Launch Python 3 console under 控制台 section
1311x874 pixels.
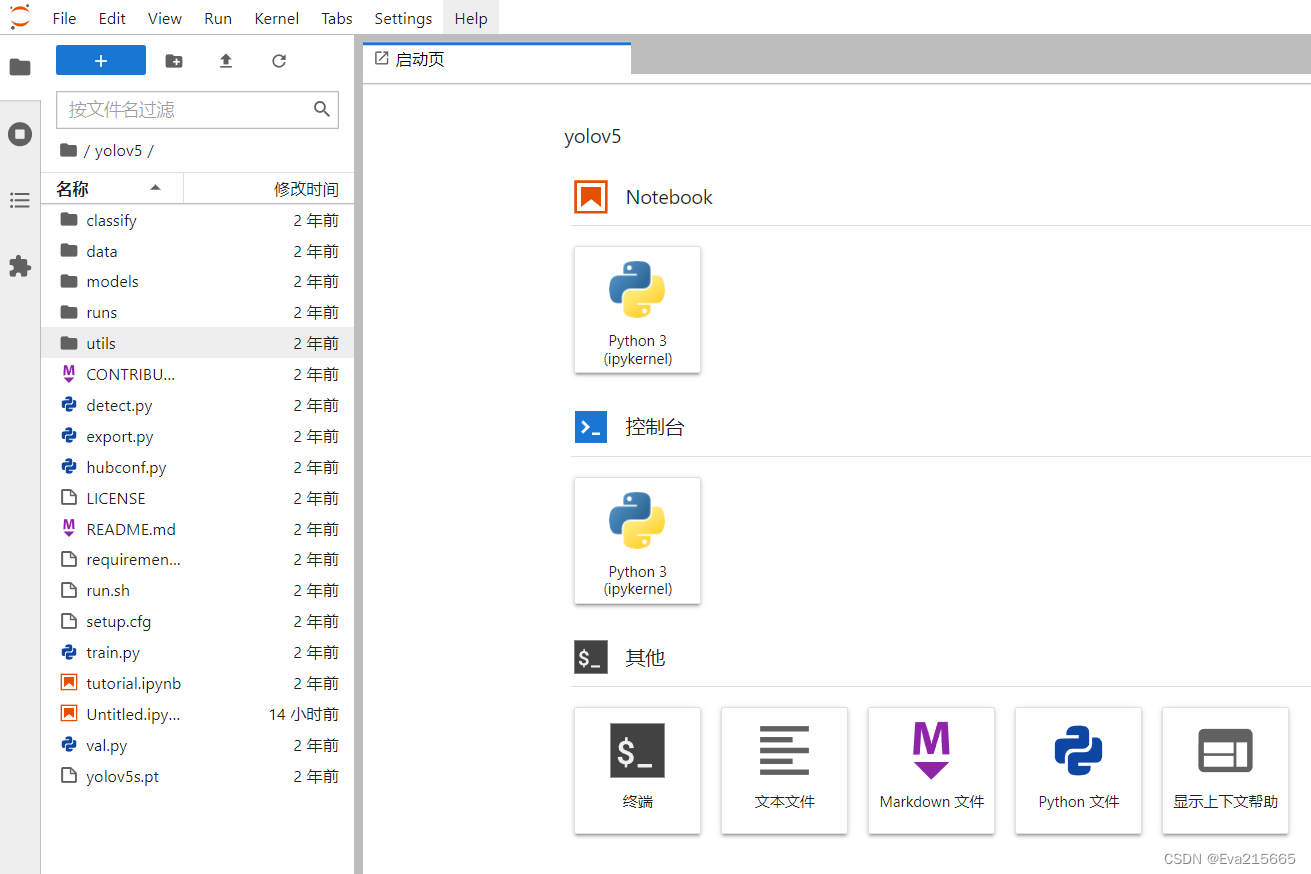coord(637,541)
